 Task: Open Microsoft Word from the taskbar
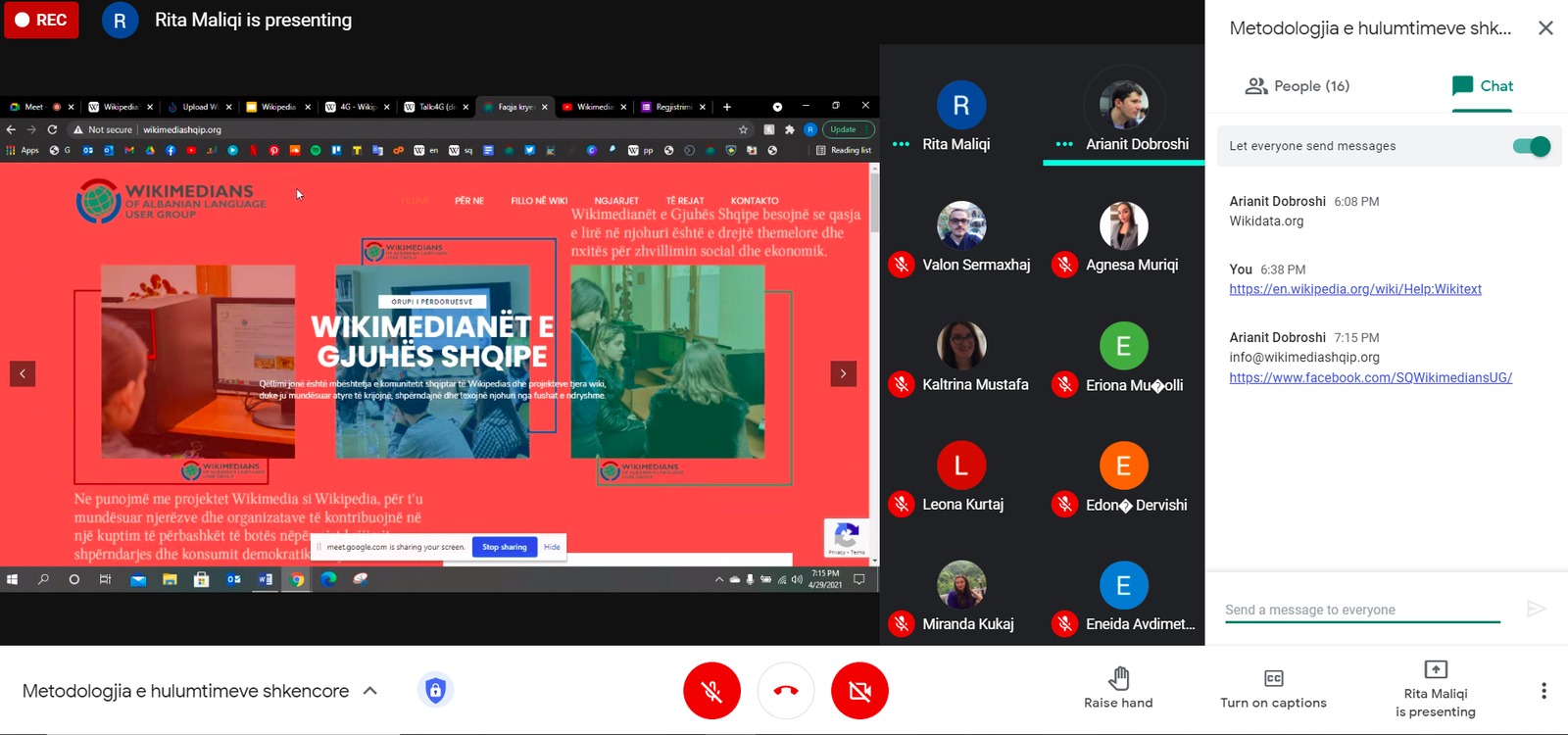coord(265,579)
